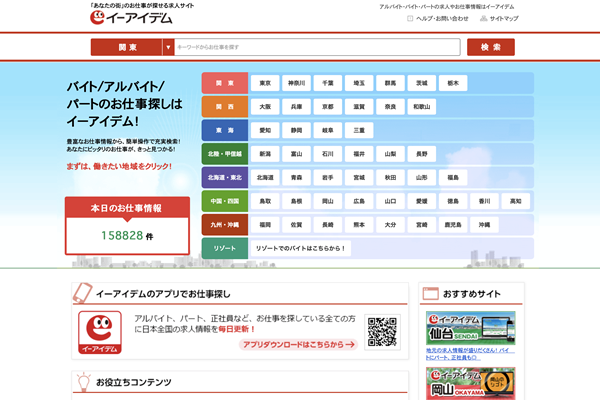Choose 福岡 prefecture button
Viewport: 600px width, 400px height.
point(265,225)
